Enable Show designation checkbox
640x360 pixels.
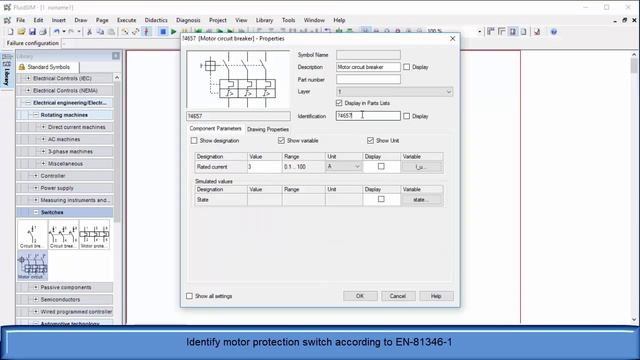pos(194,140)
